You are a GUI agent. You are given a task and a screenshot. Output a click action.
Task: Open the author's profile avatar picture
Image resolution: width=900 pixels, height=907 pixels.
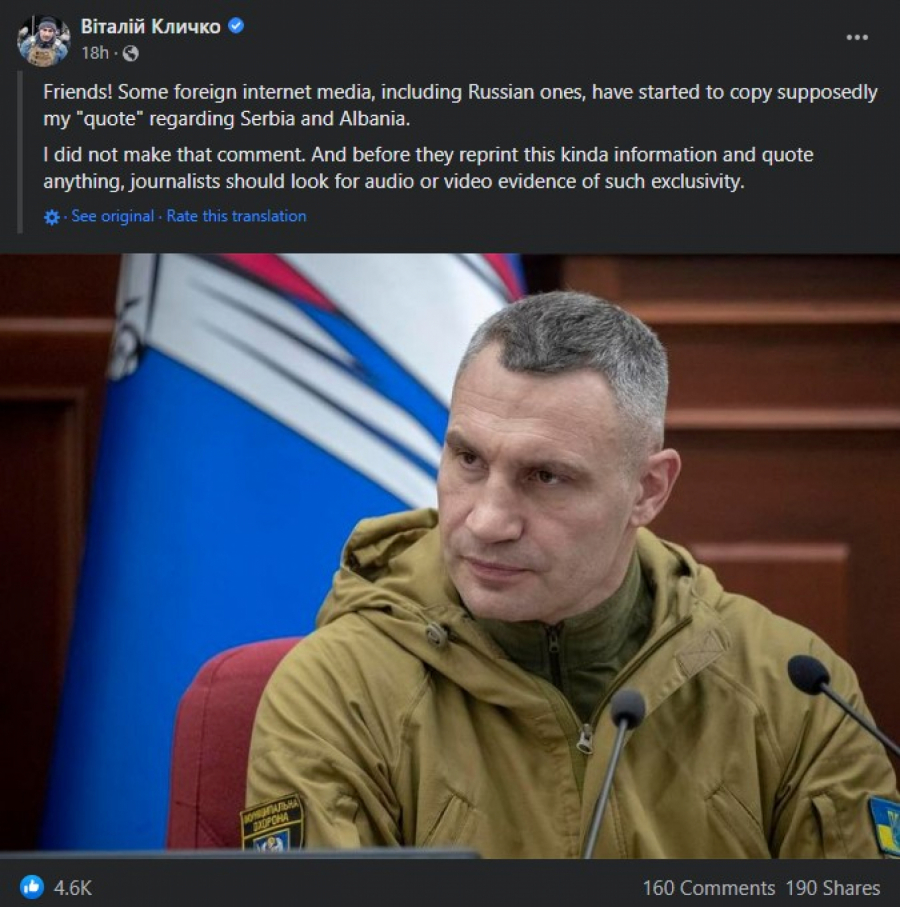coord(44,40)
